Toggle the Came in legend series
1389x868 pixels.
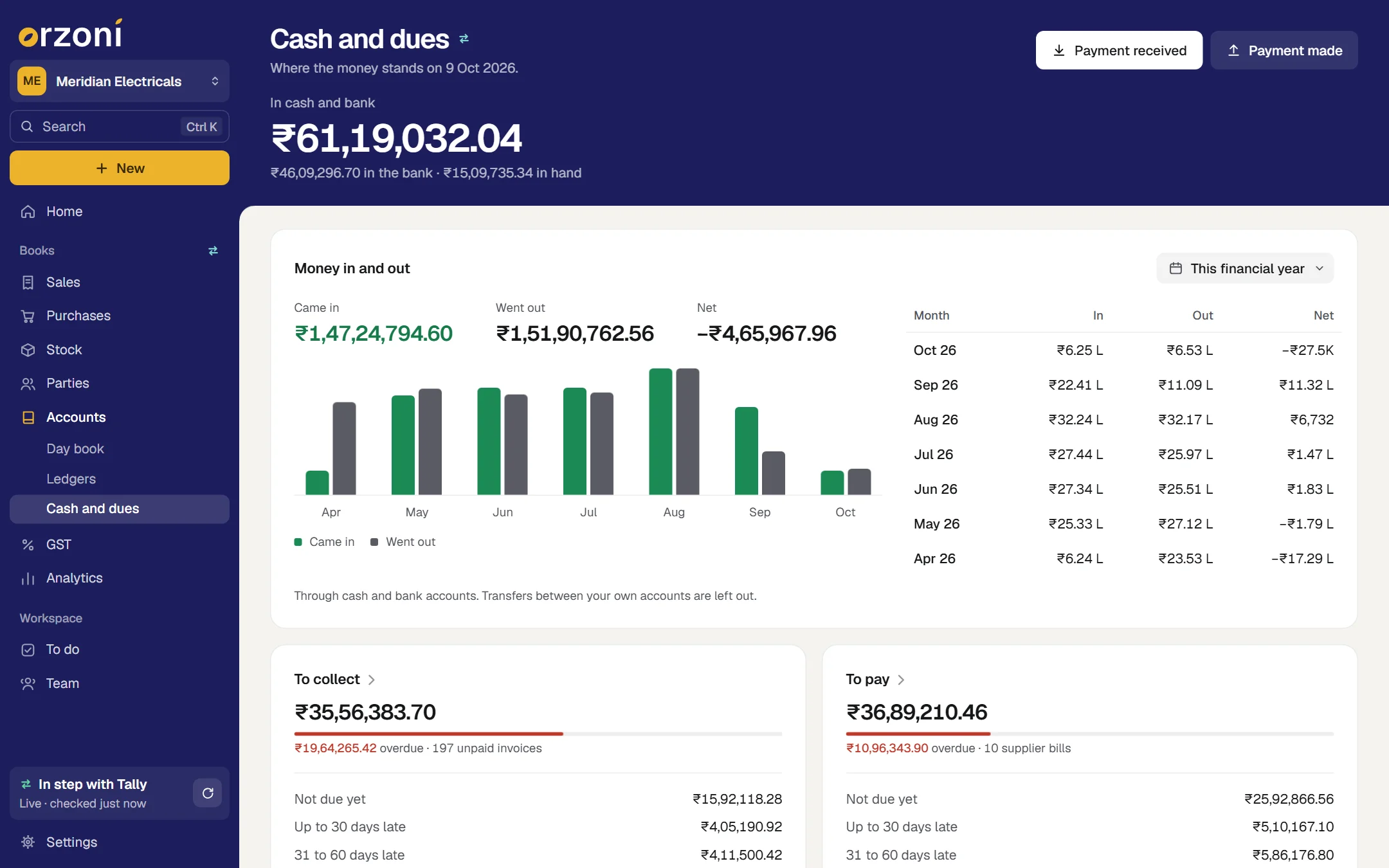coord(324,542)
